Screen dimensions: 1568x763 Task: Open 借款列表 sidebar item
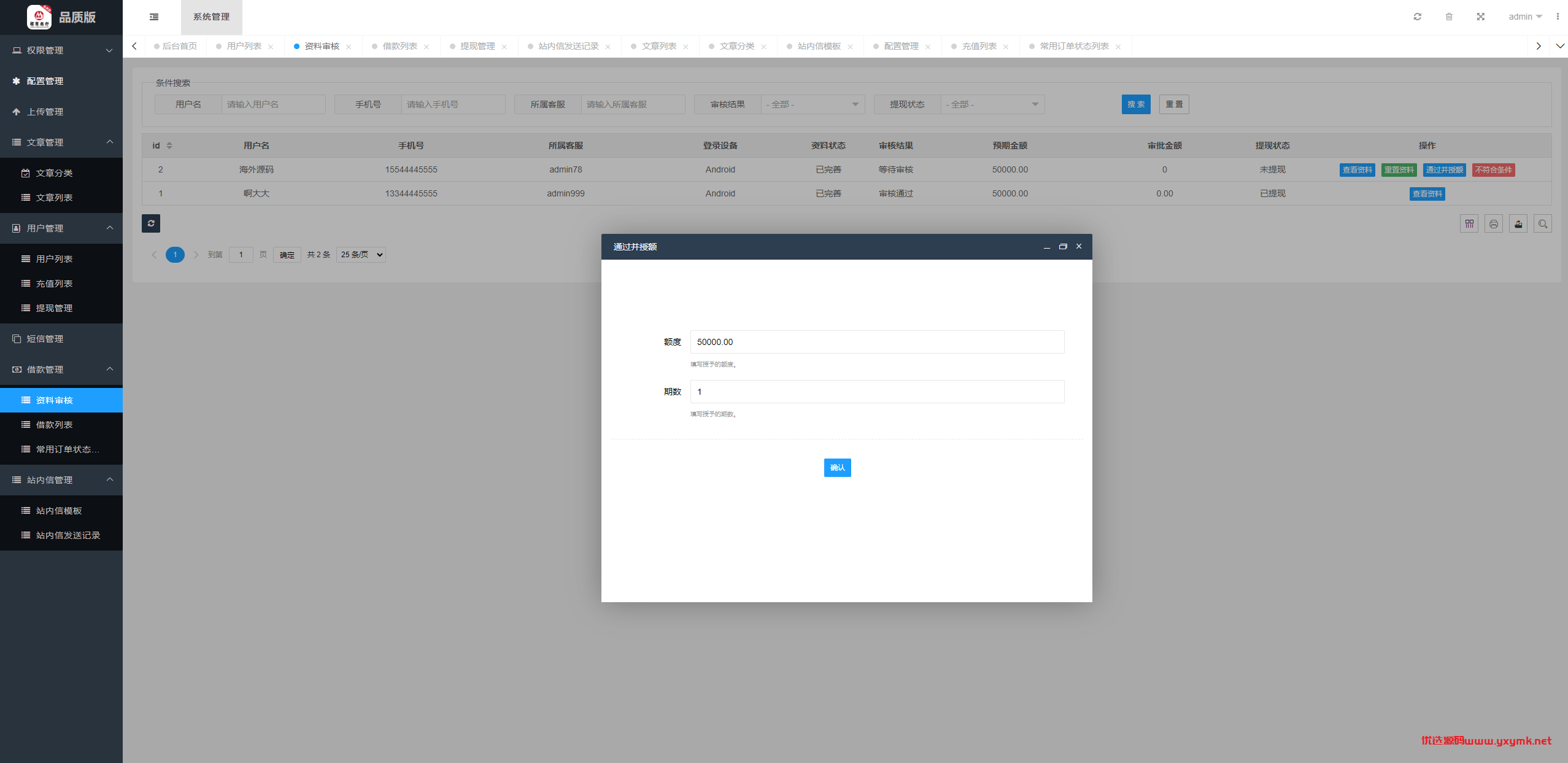pos(61,425)
